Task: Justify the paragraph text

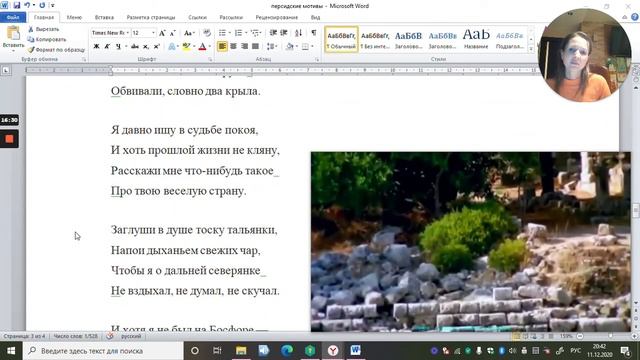Action: click(256, 47)
